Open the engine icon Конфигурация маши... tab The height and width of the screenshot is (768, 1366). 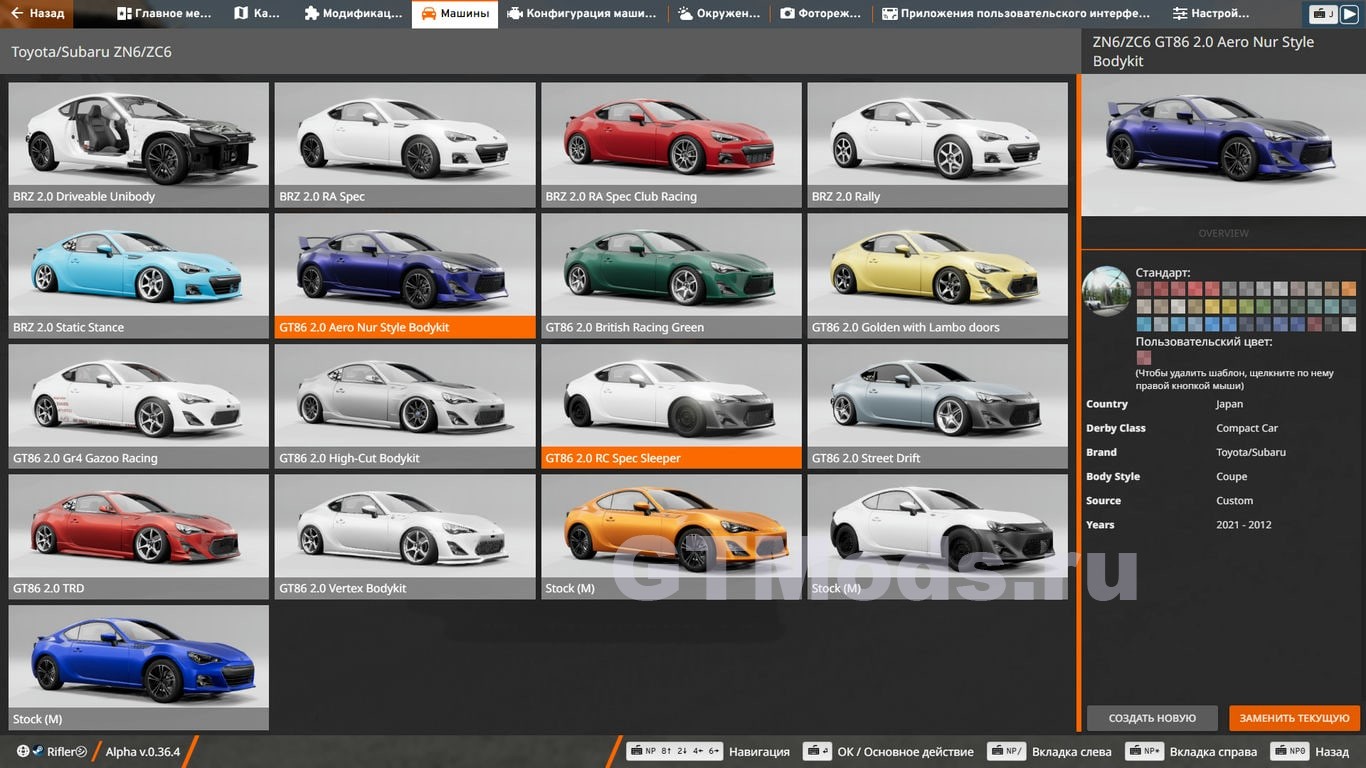pyautogui.click(x=582, y=14)
